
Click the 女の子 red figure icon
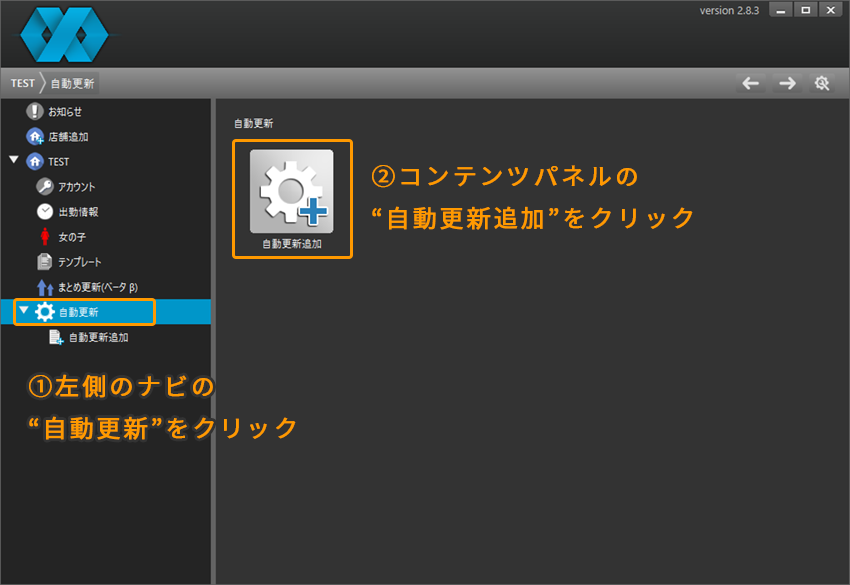[45, 236]
